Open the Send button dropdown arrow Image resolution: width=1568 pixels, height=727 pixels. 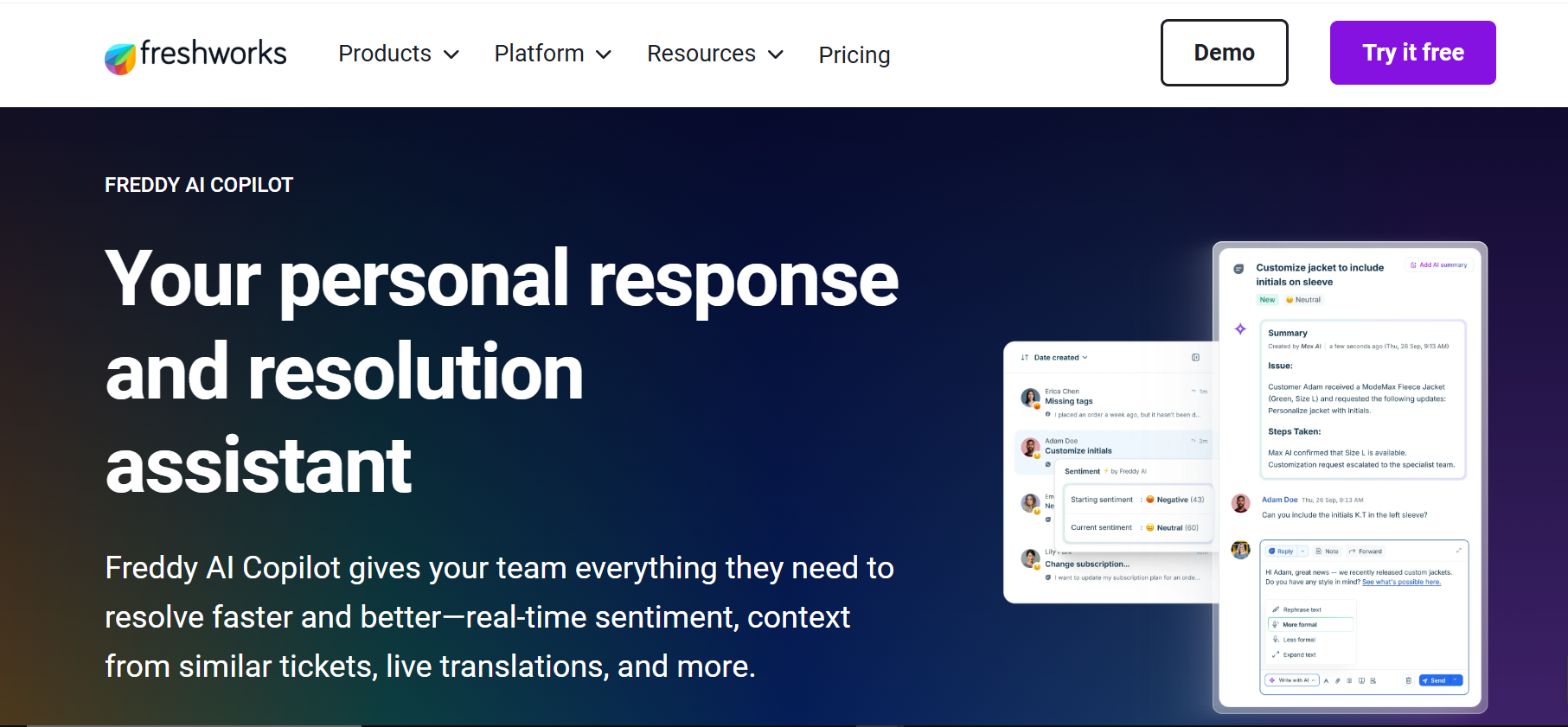1456,680
